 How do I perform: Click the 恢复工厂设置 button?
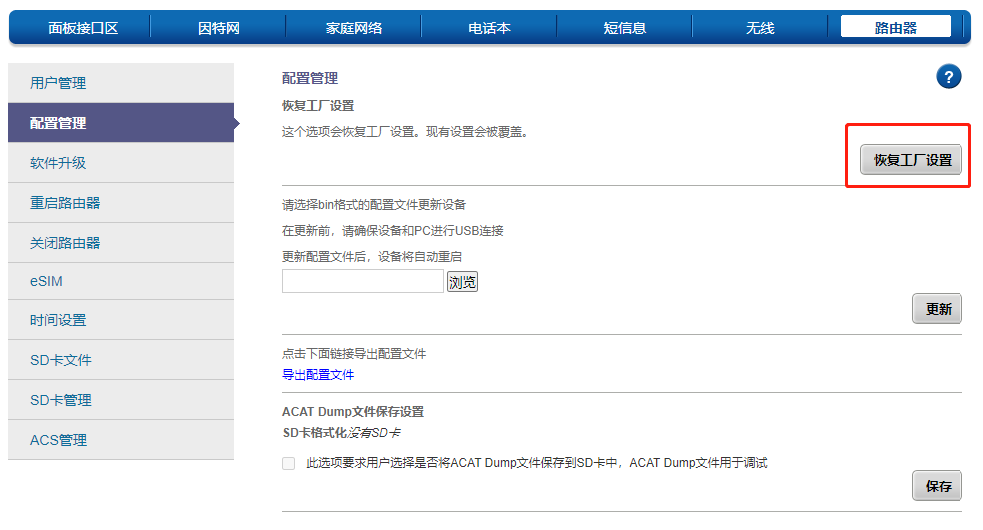(911, 160)
